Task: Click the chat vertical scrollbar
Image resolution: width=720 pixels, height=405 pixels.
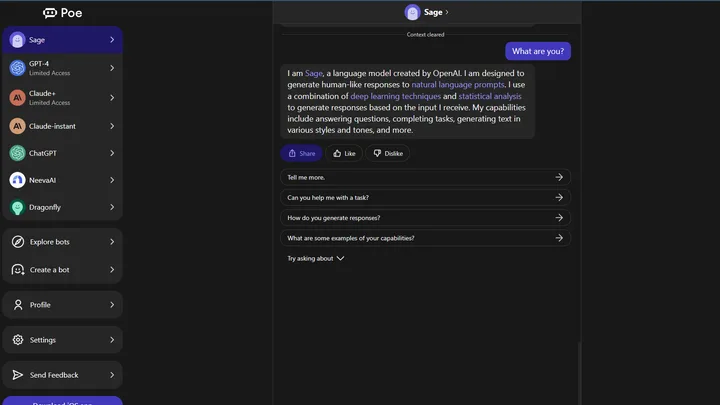Action: [579, 372]
